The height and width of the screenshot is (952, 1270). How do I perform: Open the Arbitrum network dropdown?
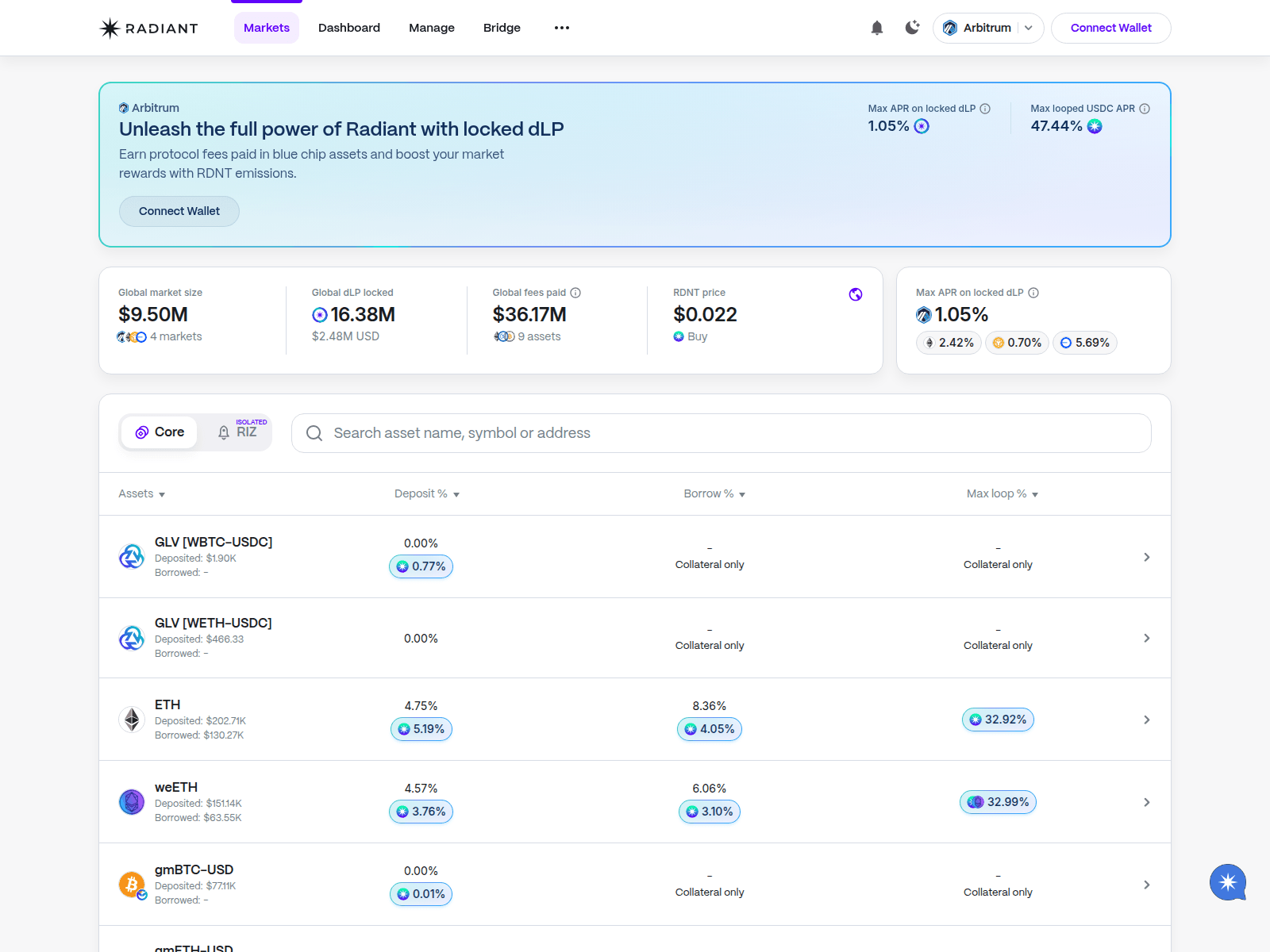click(x=988, y=28)
